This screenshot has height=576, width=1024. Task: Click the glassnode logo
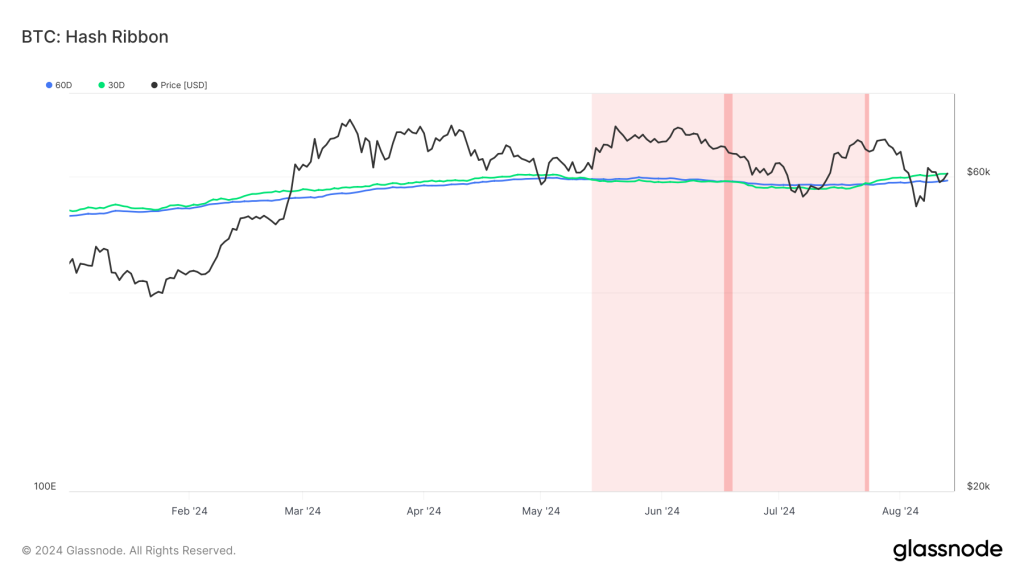(946, 549)
